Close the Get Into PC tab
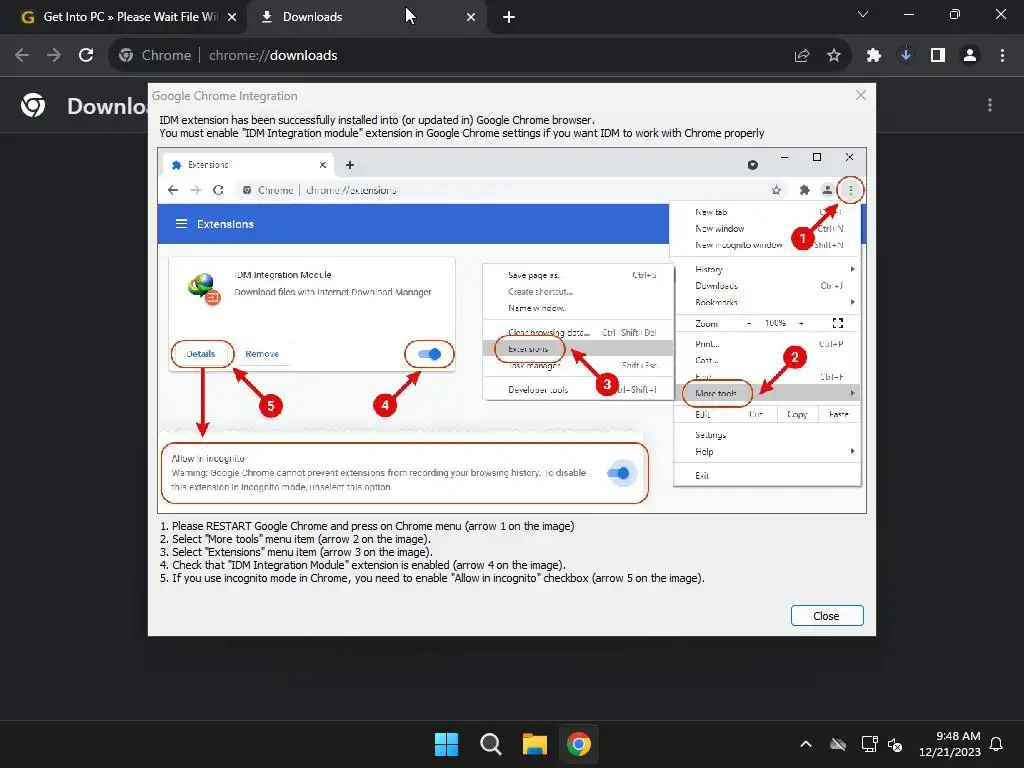1024x768 pixels. coord(232,17)
